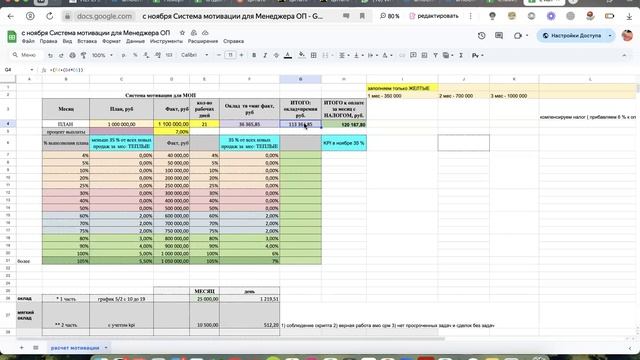This screenshot has width=640, height=360.
Task: Open the Google account avatar
Action: (627, 36)
